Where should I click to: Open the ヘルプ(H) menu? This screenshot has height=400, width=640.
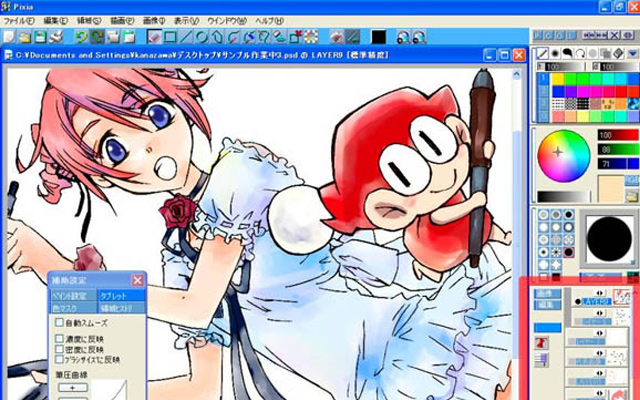coord(269,20)
